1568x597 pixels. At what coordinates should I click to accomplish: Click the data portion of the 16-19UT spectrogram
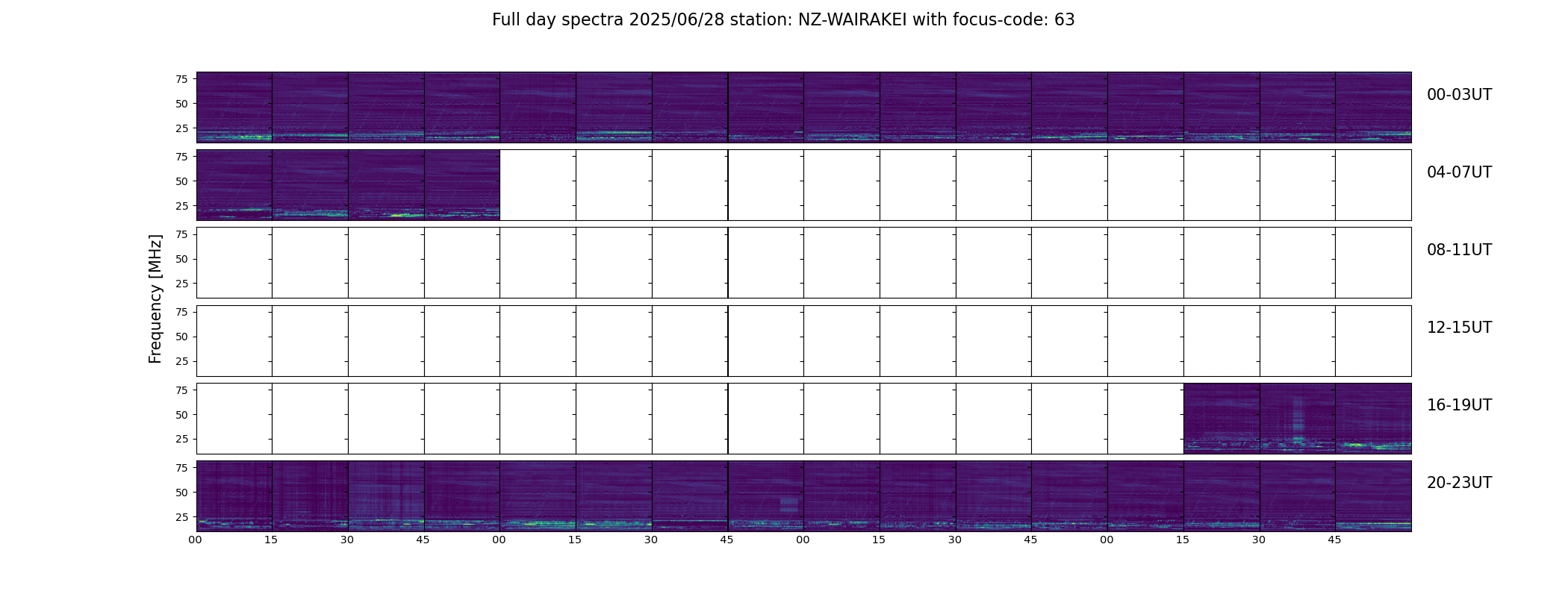[x=1297, y=418]
